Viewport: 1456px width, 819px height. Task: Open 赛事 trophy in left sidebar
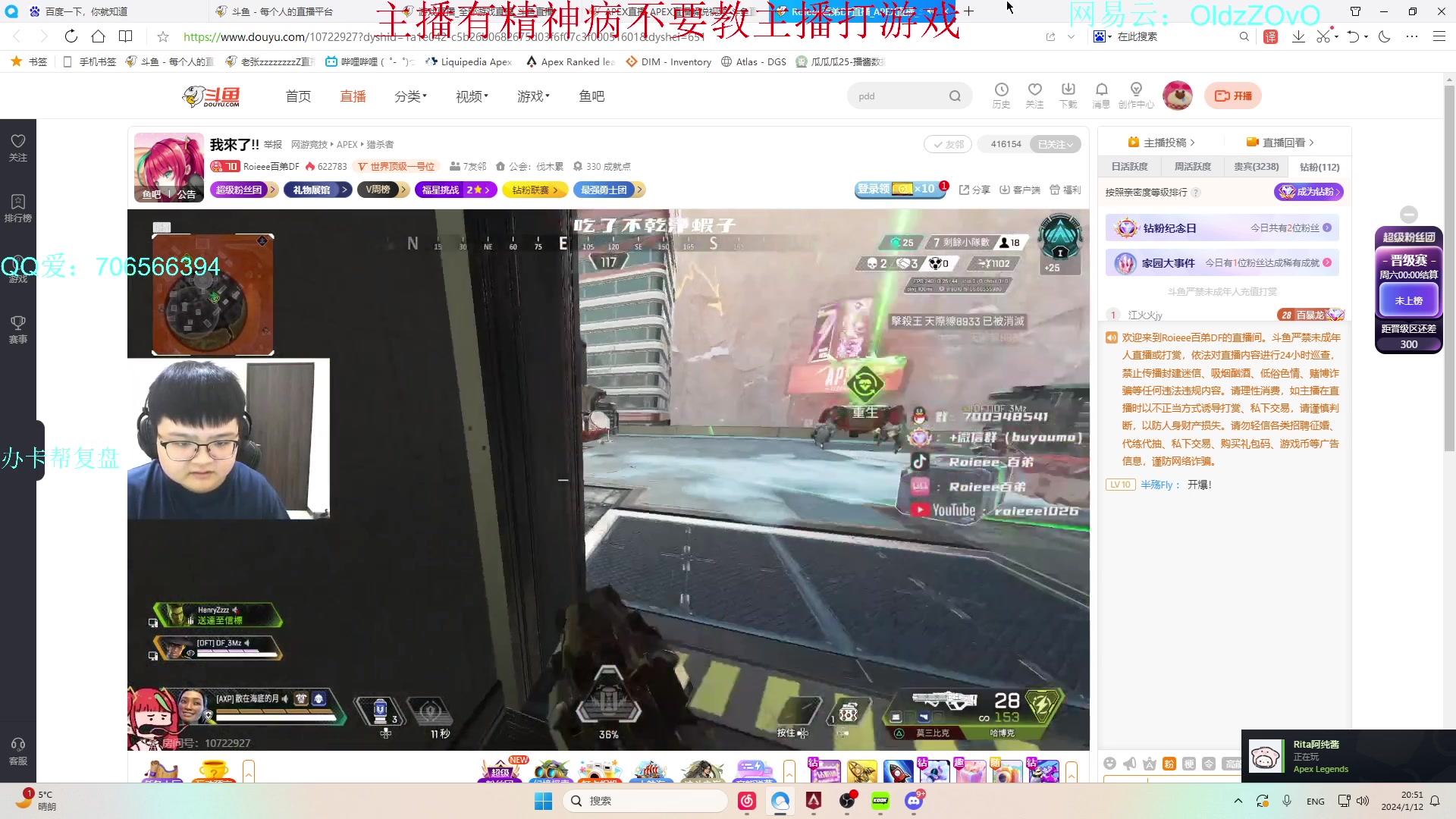[18, 330]
